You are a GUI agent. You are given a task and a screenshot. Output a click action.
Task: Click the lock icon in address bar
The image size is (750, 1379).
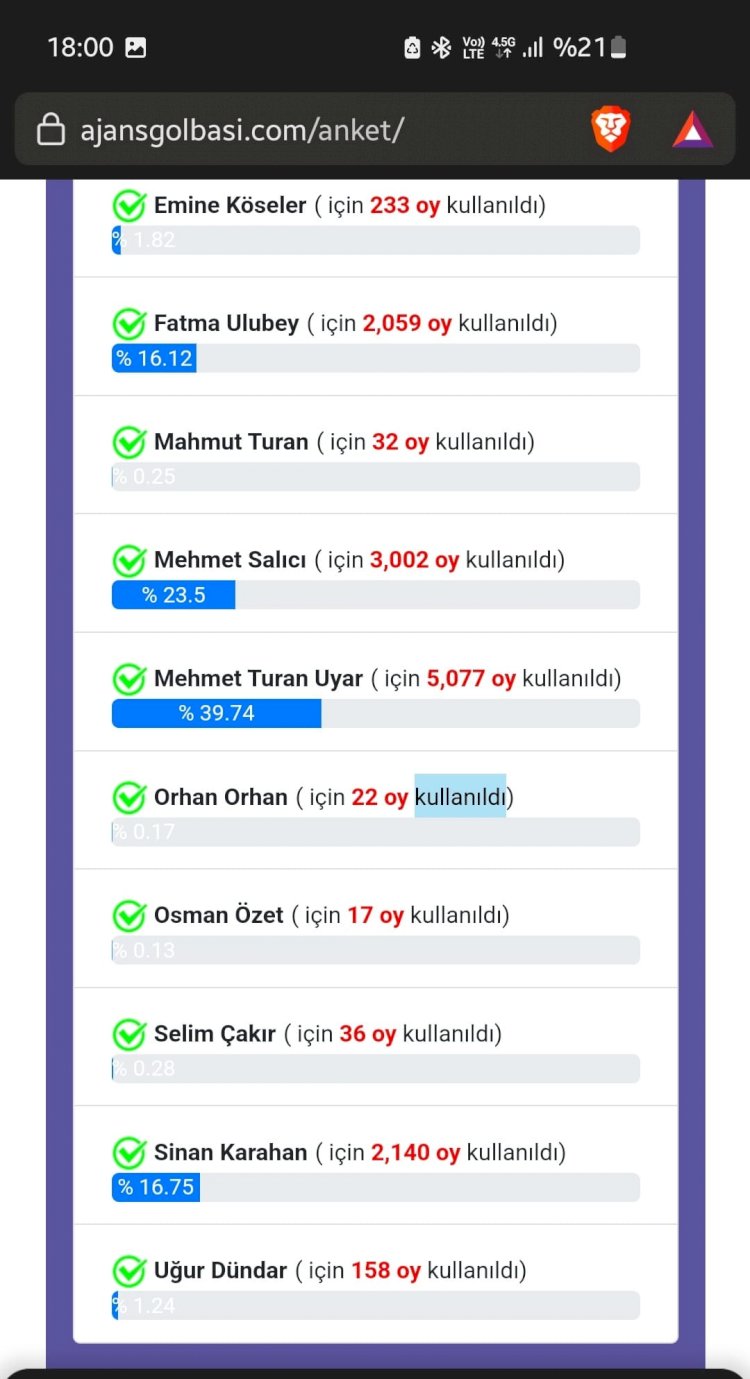click(52, 129)
